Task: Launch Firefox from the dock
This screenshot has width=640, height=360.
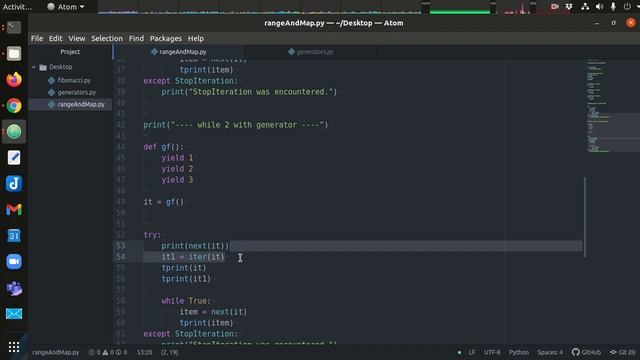Action: 14,80
